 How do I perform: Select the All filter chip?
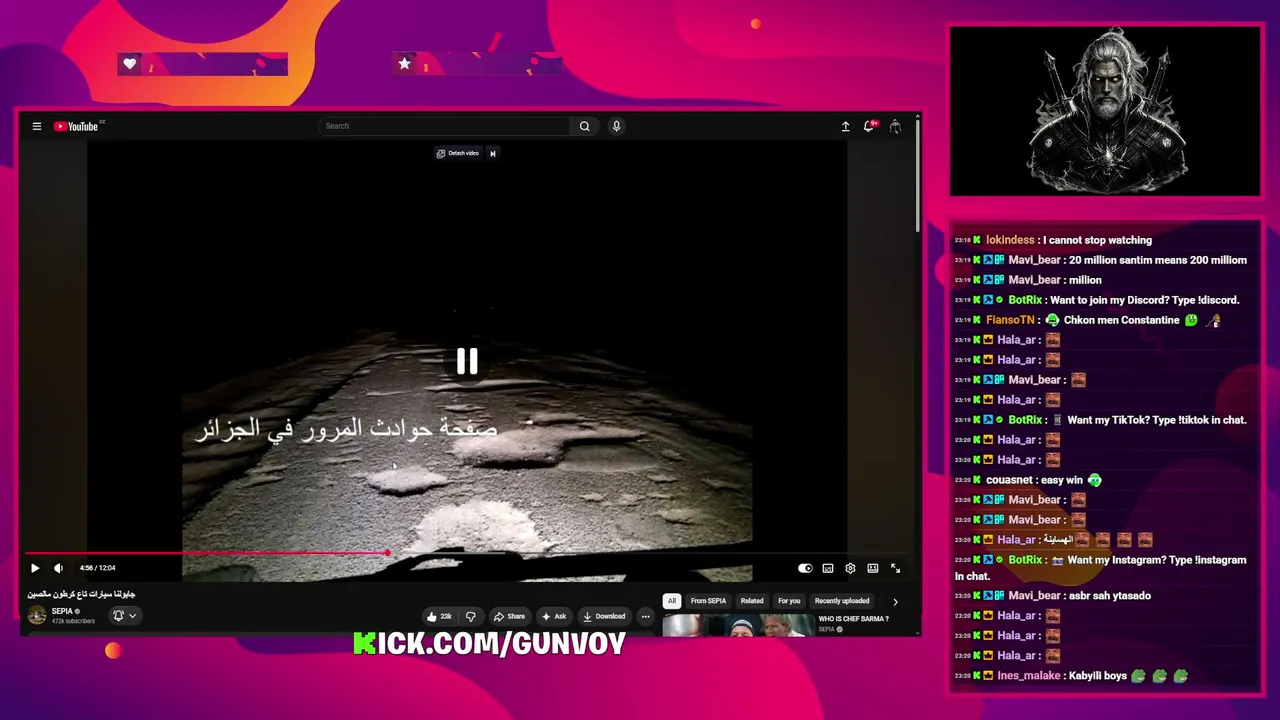pyautogui.click(x=672, y=601)
